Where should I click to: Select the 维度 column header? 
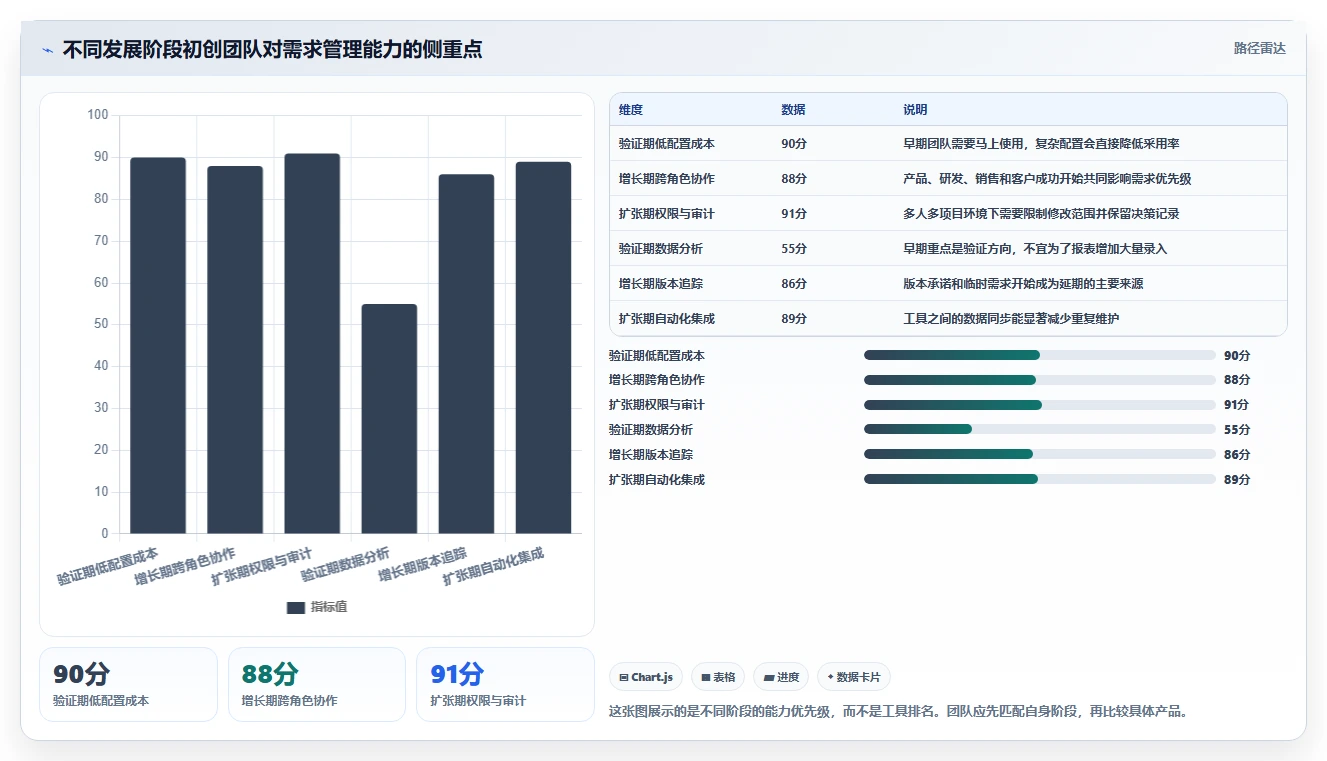631,109
